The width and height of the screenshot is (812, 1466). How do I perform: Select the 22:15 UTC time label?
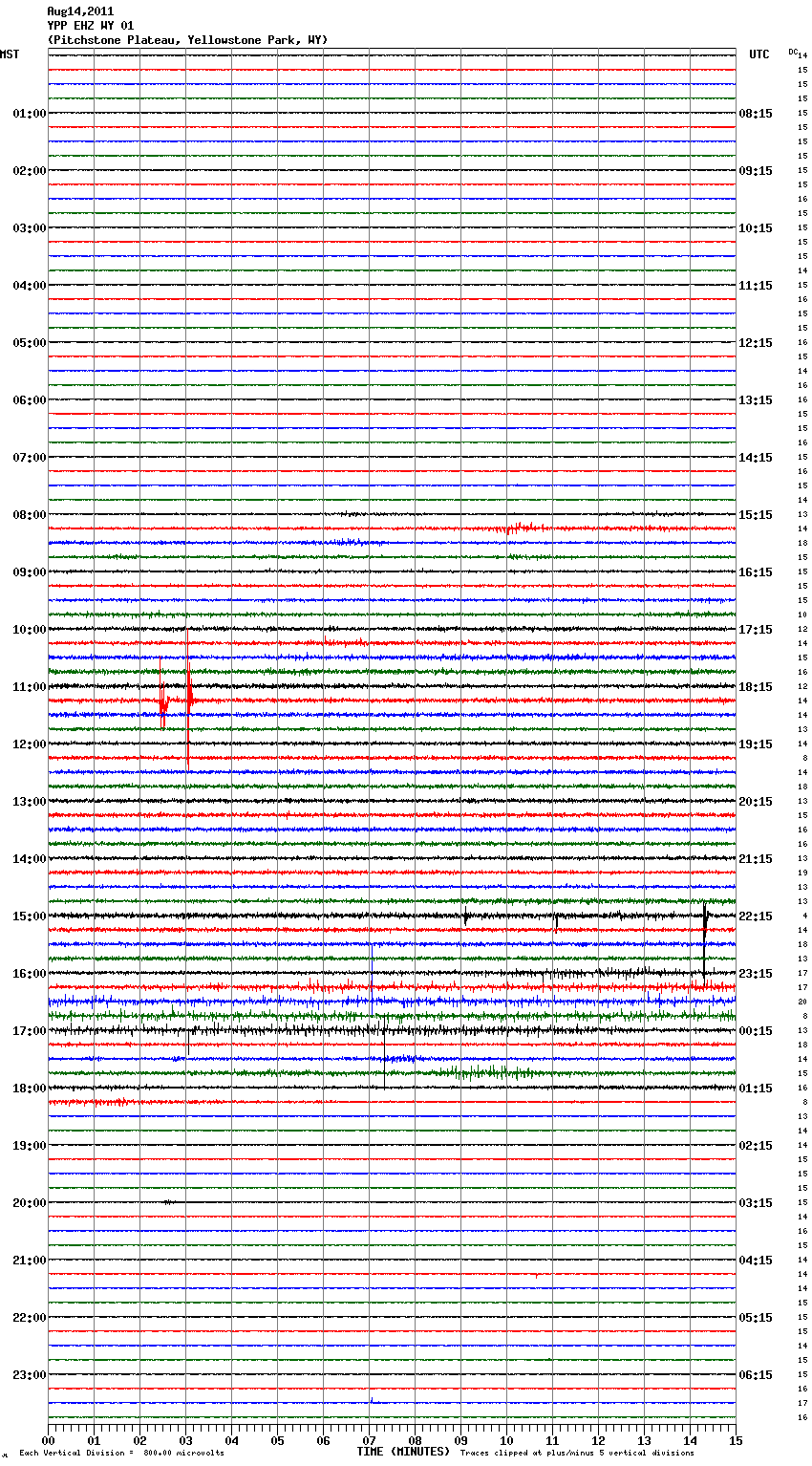point(756,916)
